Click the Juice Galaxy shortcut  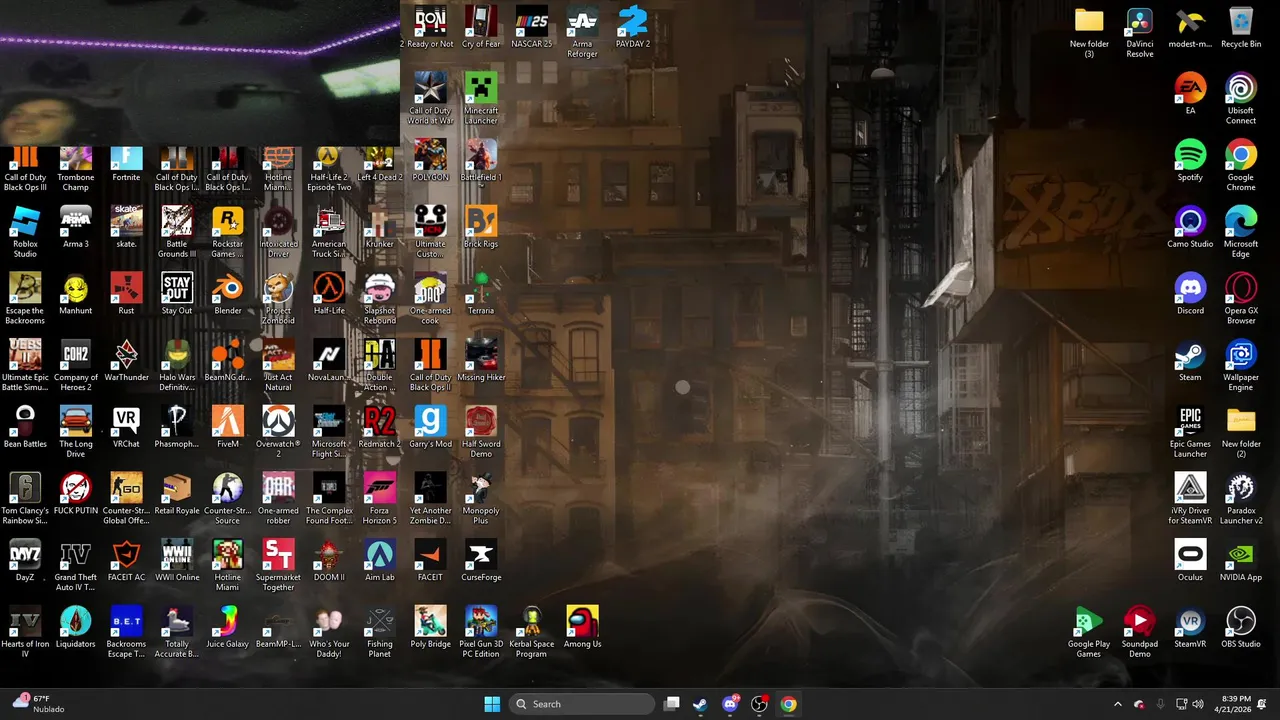tap(228, 627)
